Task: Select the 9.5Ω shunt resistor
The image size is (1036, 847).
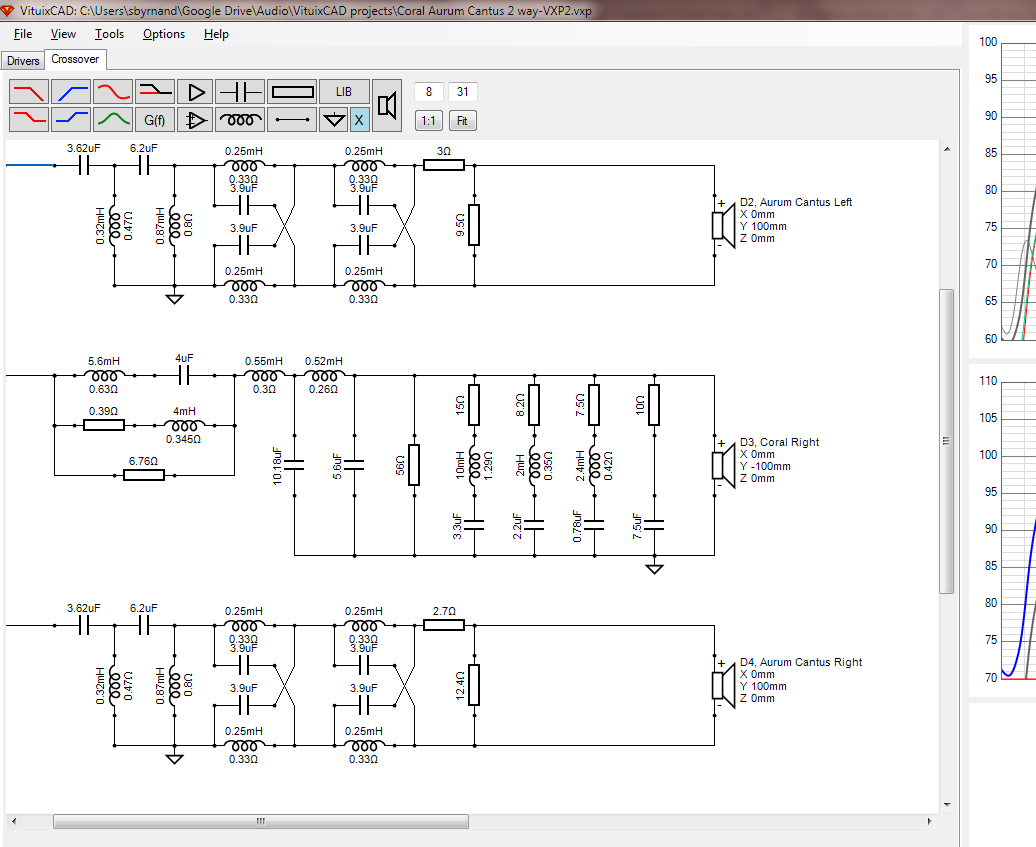Action: pos(474,225)
